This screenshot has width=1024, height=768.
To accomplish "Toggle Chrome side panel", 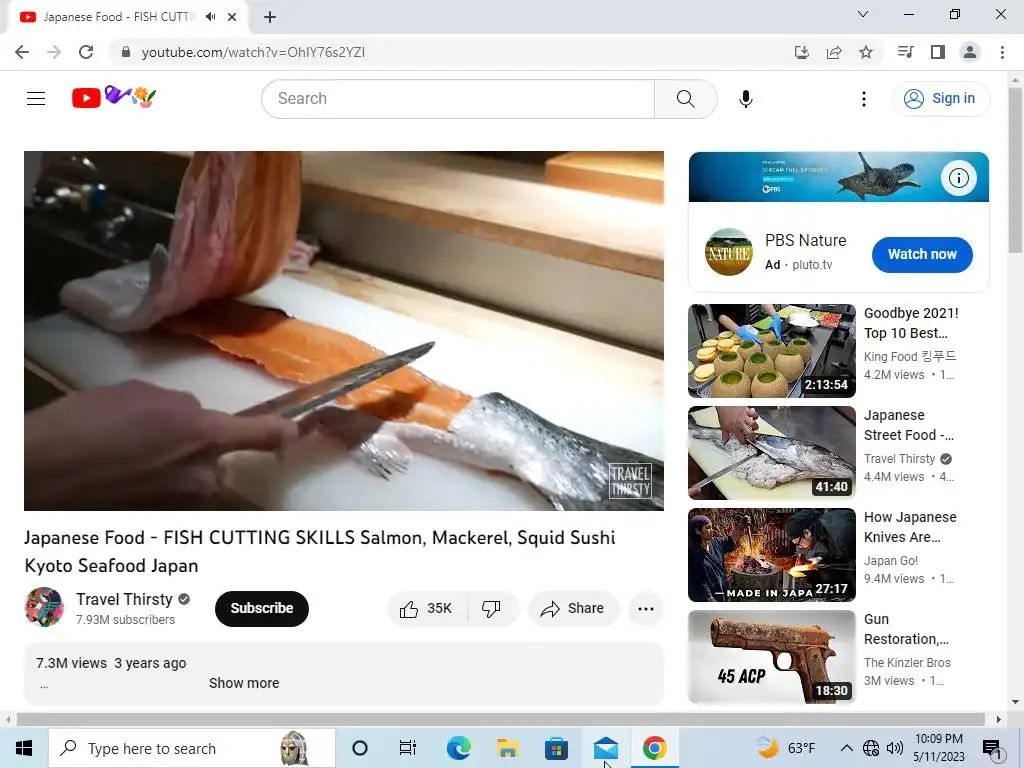I will [x=938, y=52].
